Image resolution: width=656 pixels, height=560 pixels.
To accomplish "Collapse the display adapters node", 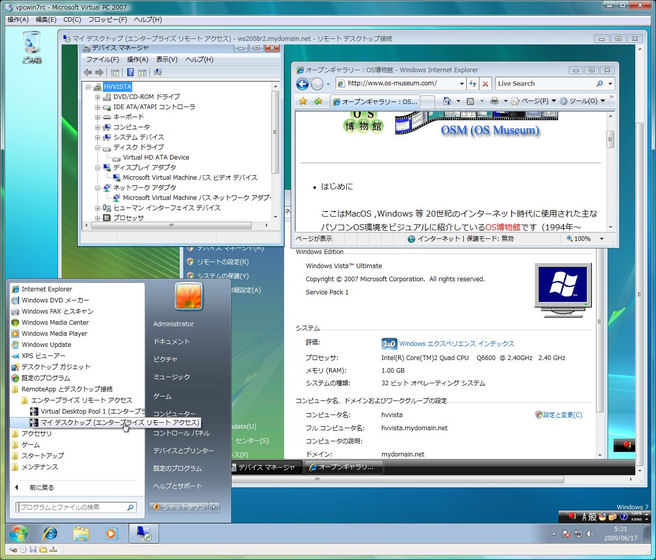I will pos(97,168).
